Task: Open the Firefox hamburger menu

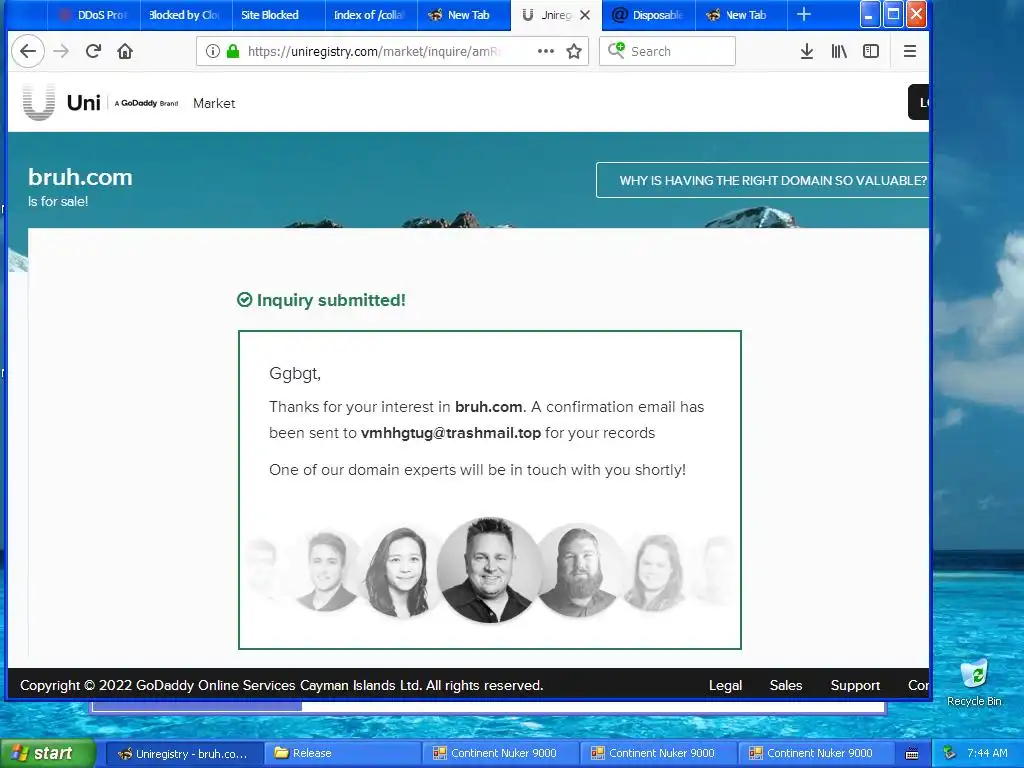Action: pyautogui.click(x=909, y=51)
